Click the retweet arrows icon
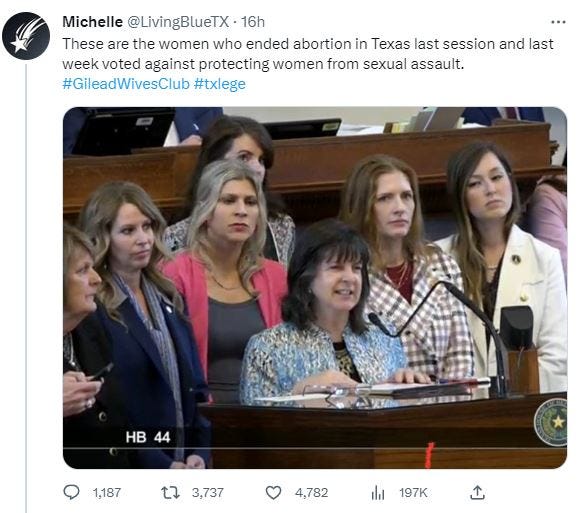Screen dimensions: 584x513 170,493
